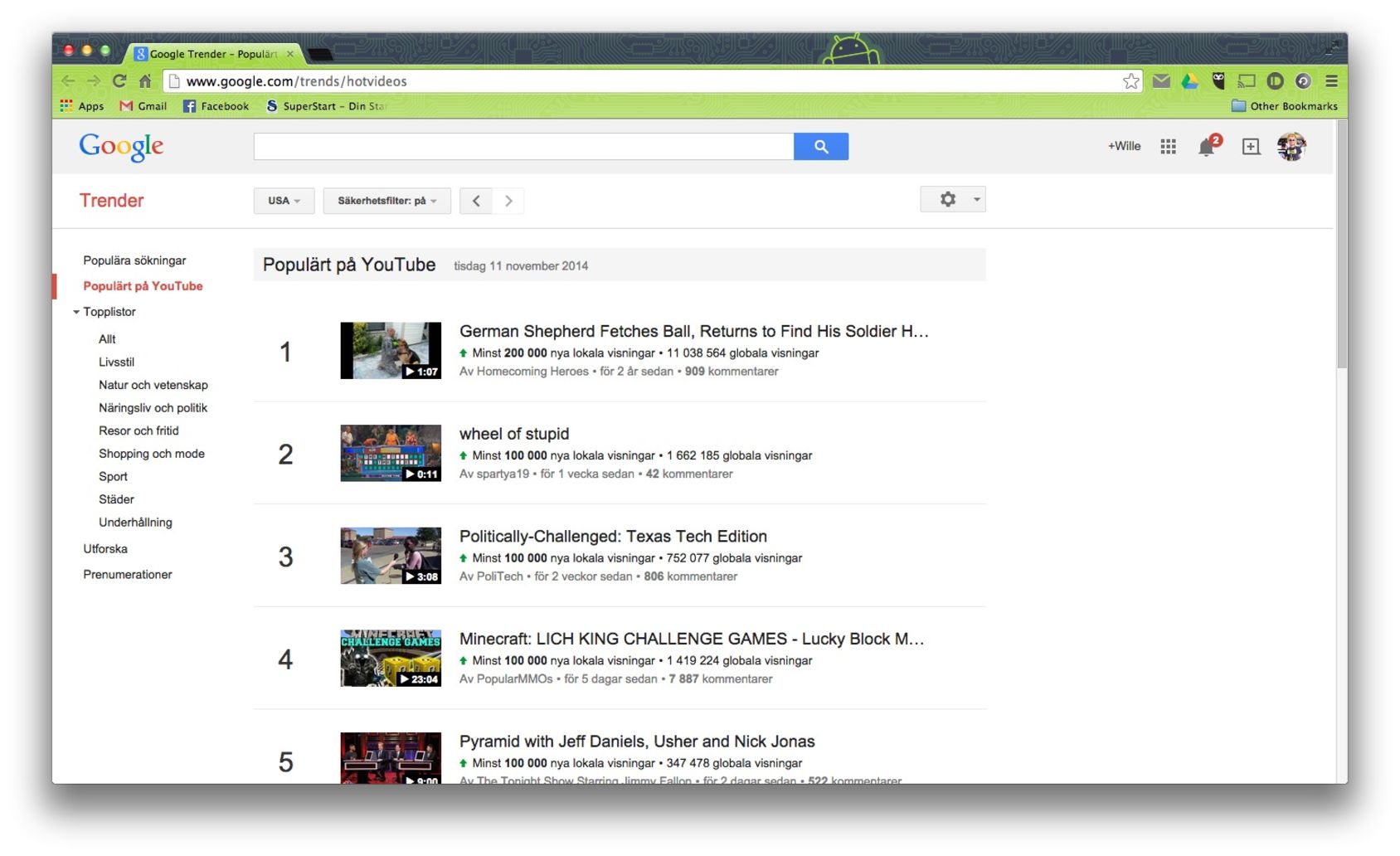Click the Google search input field
Viewport: 1400px width, 856px height.
[x=523, y=146]
